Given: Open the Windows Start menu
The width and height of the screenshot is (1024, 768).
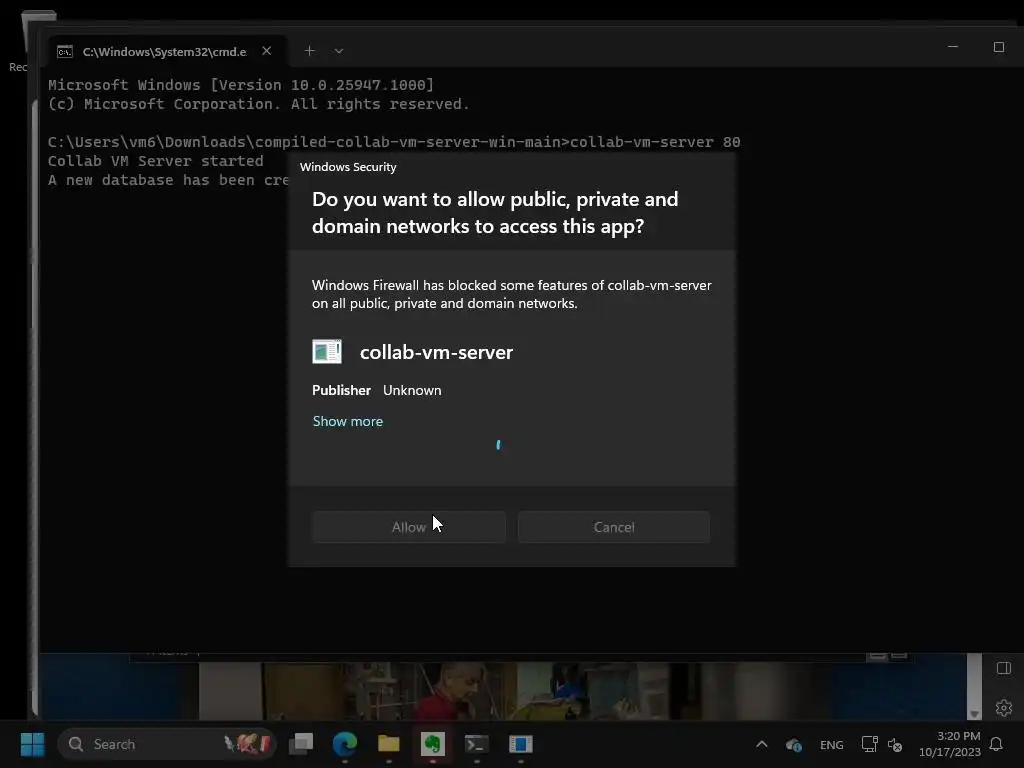Looking at the screenshot, I should click(x=33, y=744).
